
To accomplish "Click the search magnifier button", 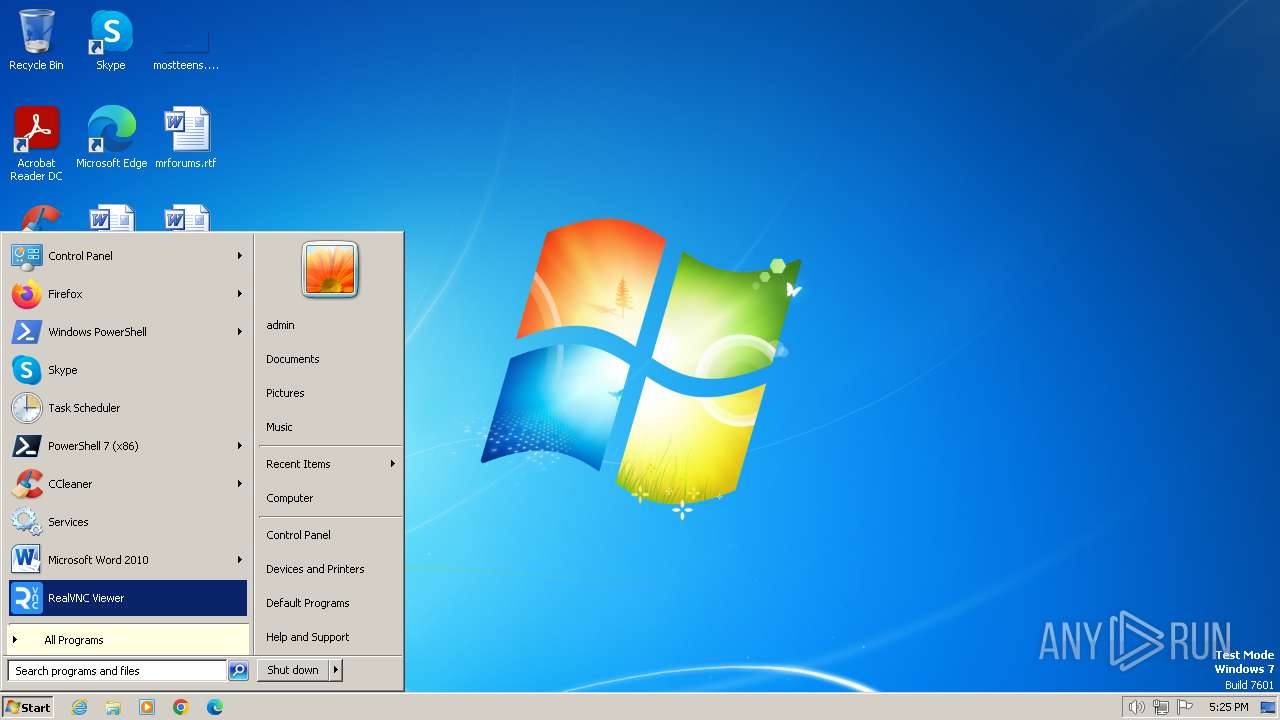I will pyautogui.click(x=238, y=671).
